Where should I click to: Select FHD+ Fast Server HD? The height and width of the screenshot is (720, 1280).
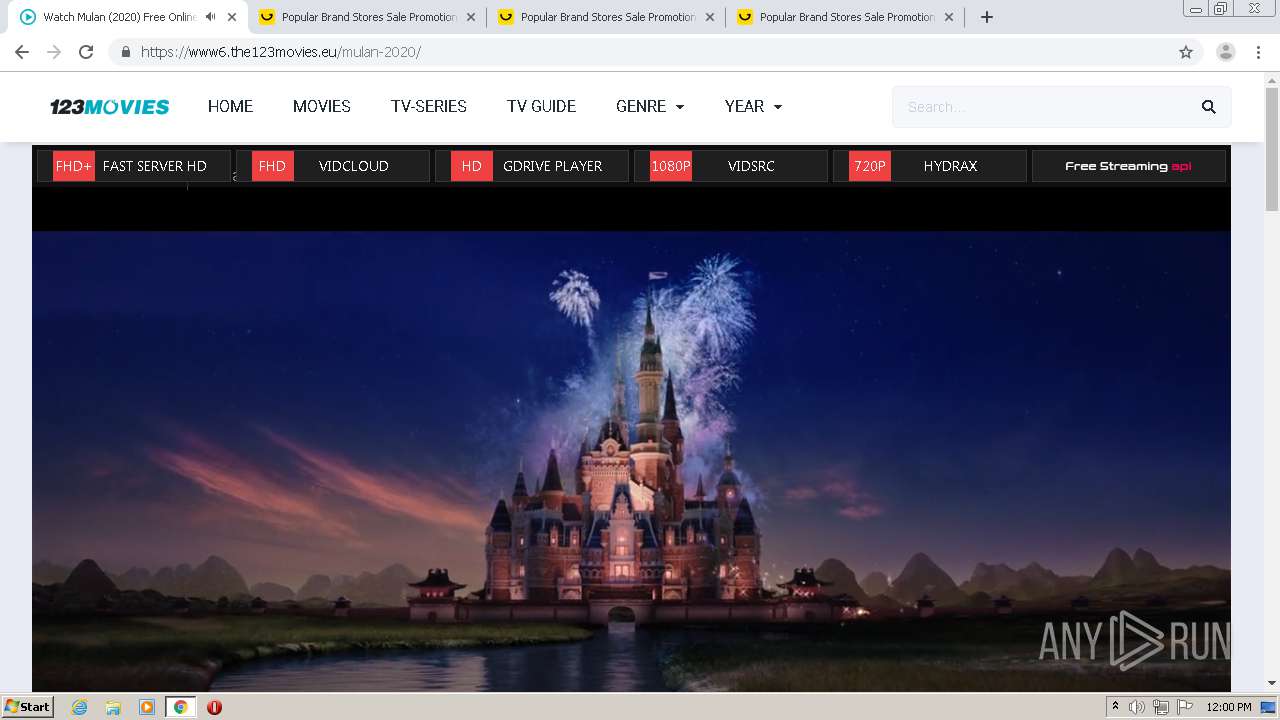[134, 166]
